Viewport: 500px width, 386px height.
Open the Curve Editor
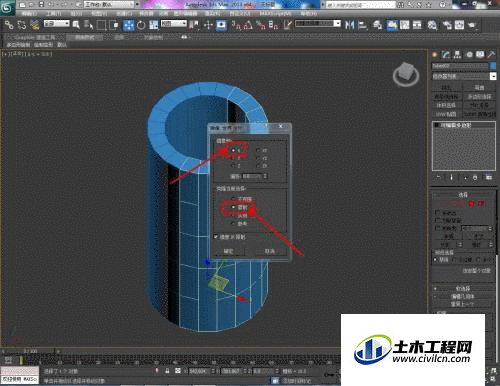(x=405, y=25)
